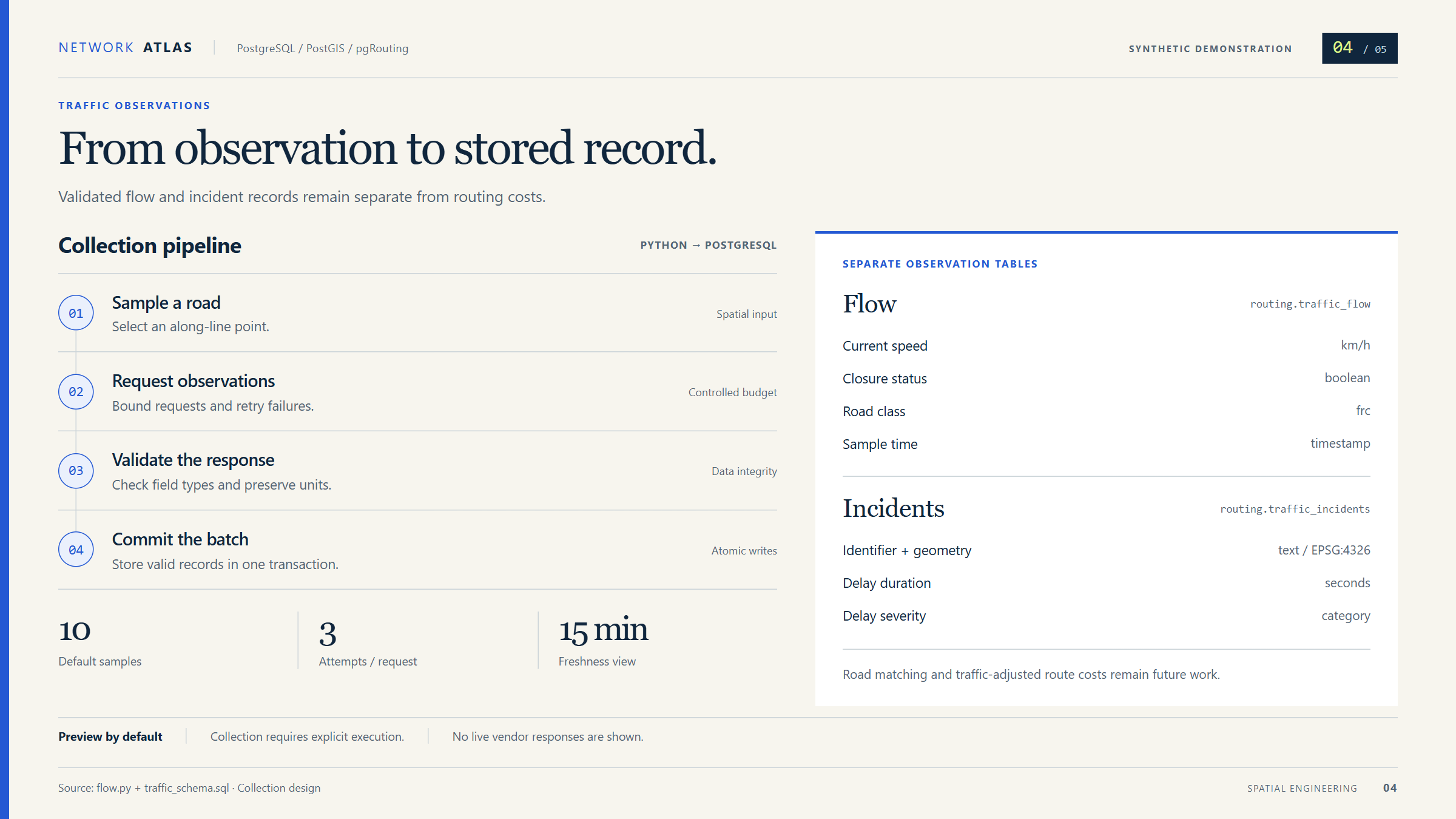Click the Incidents table heading

[x=893, y=508]
